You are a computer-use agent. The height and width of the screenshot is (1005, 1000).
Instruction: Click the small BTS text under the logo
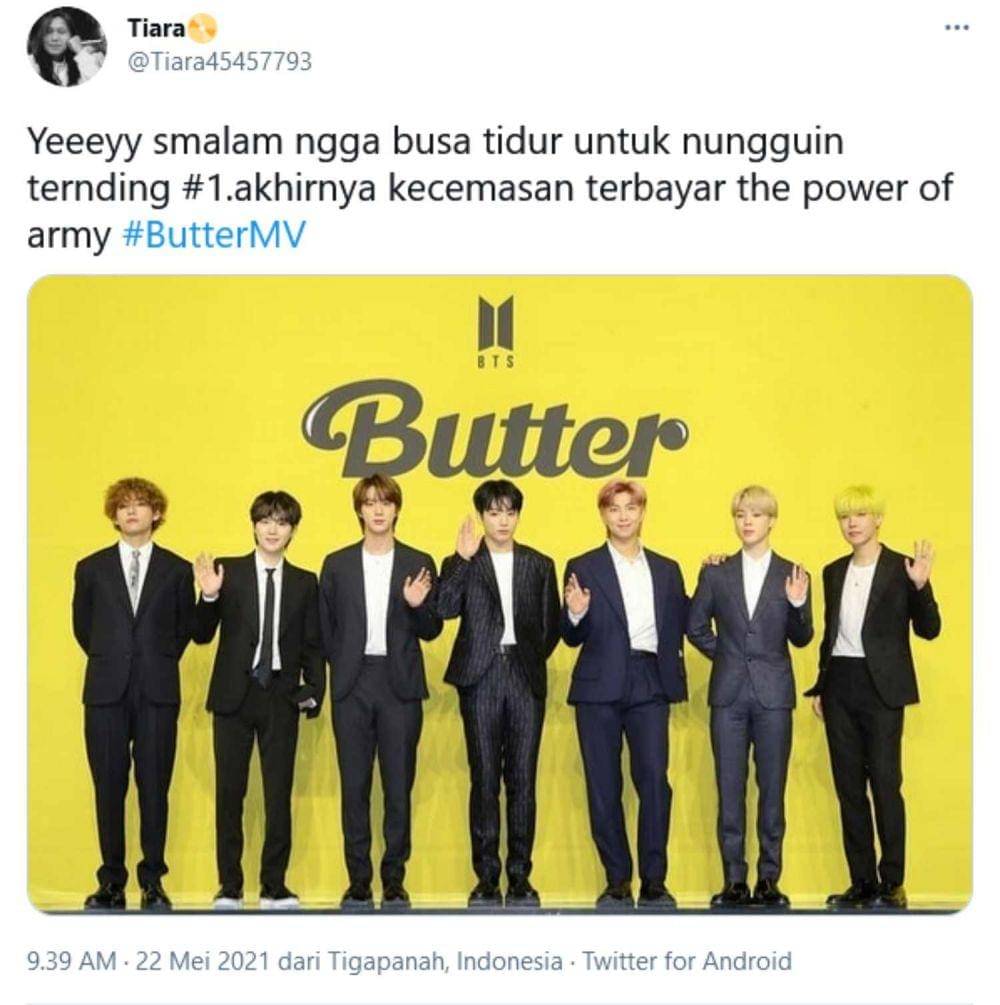496,362
